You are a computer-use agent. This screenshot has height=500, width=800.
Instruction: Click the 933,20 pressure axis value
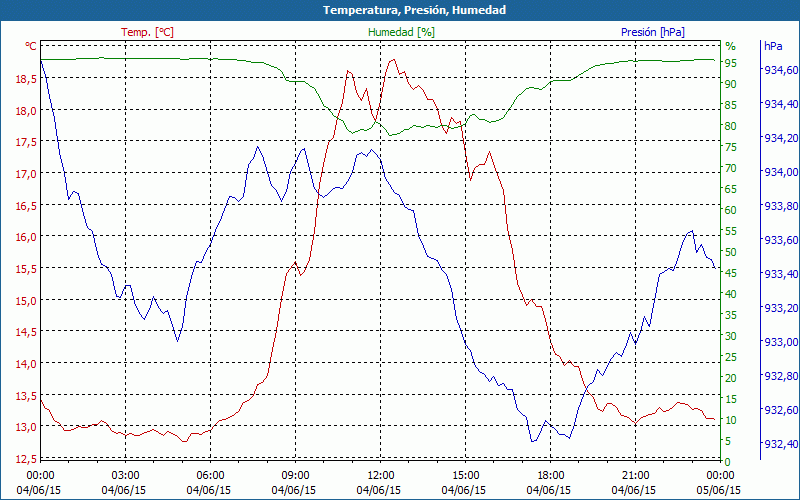pos(781,308)
